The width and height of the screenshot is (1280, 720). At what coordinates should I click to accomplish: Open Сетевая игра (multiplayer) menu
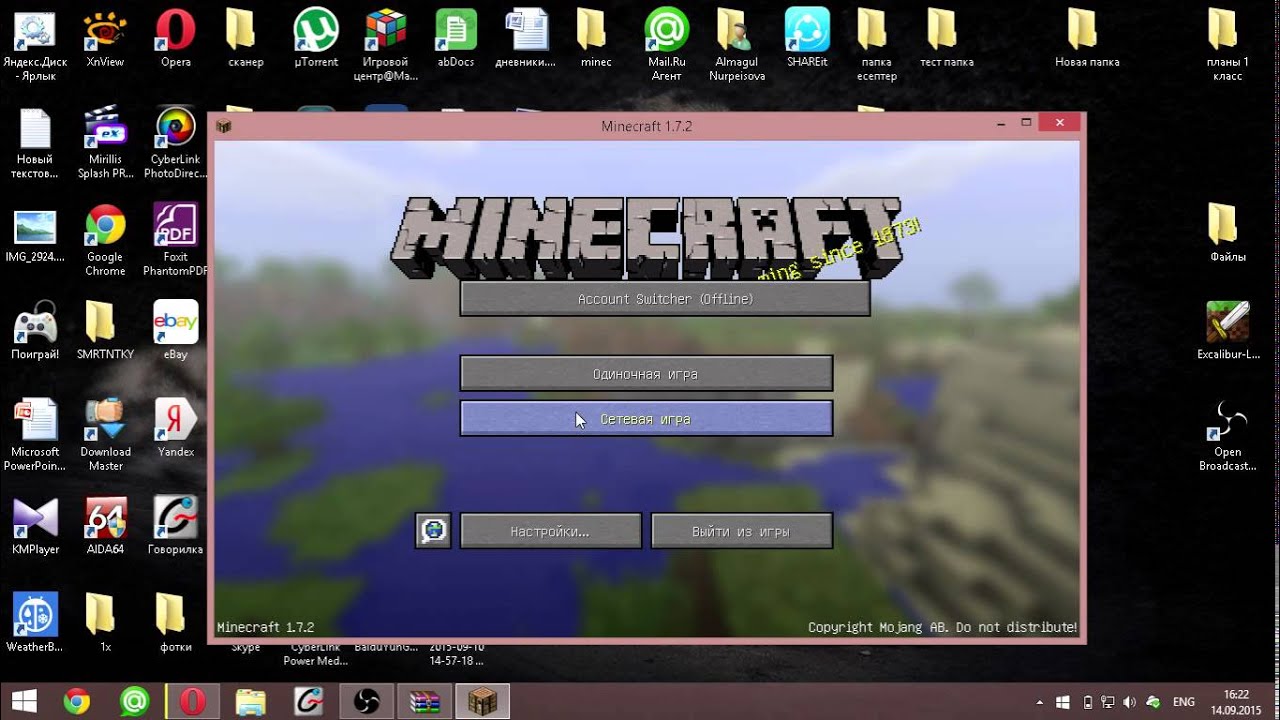click(x=646, y=418)
